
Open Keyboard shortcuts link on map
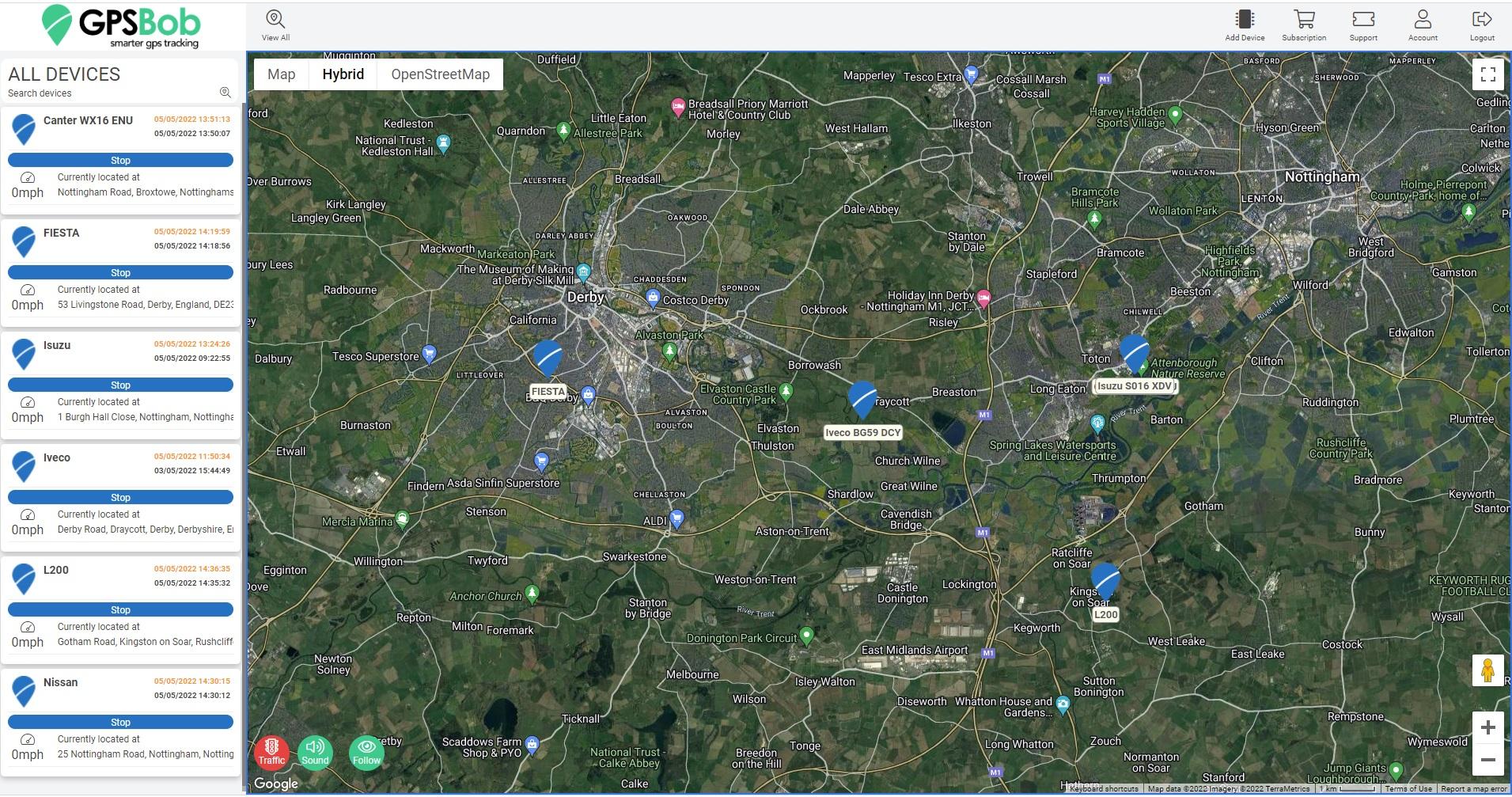tap(1103, 789)
